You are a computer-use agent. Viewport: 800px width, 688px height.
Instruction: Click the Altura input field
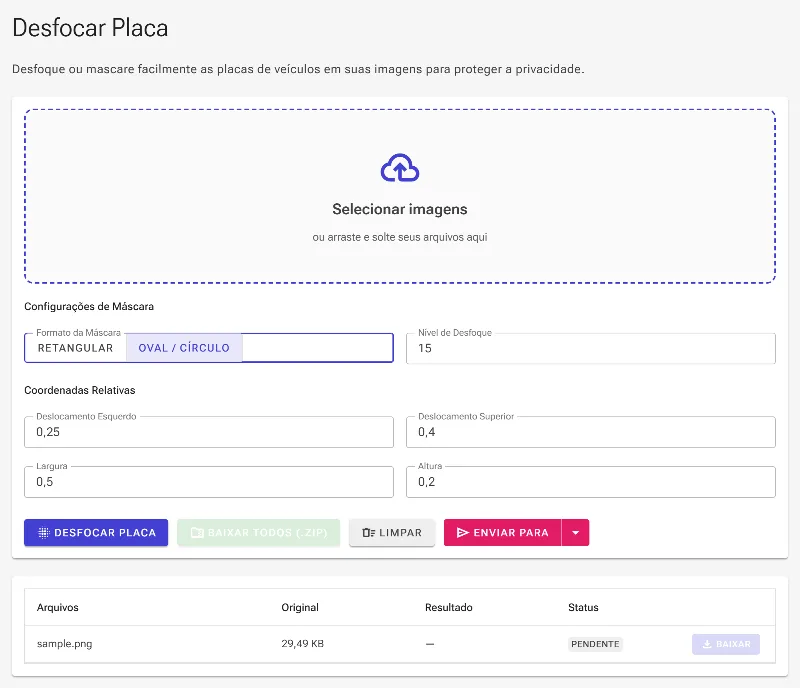[591, 482]
